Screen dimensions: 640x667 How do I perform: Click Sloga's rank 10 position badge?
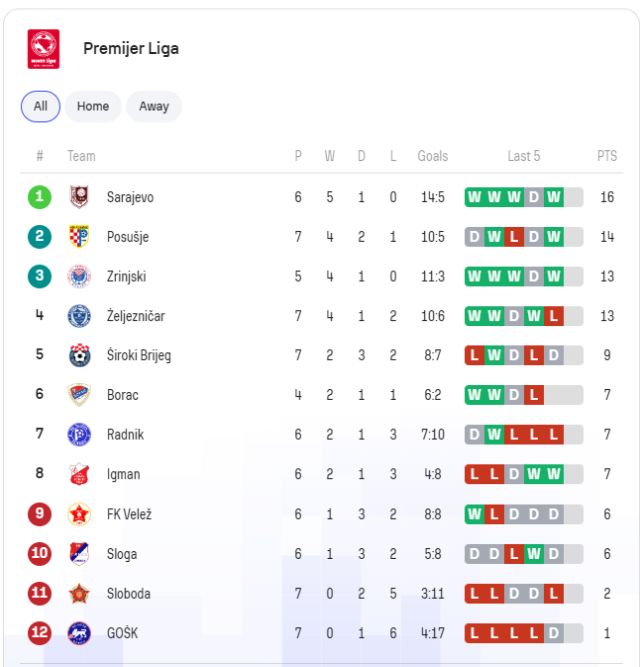point(39,554)
